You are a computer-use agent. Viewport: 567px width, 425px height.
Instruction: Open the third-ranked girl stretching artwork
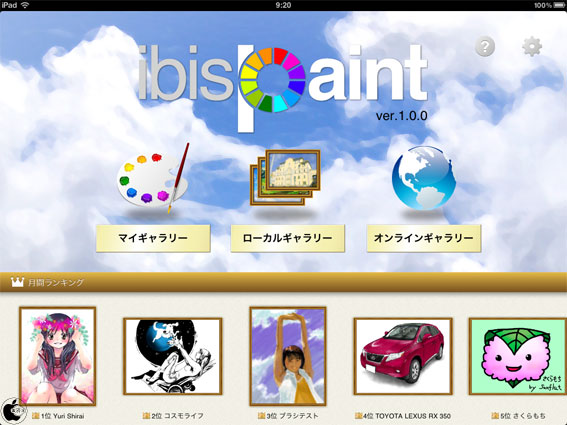[x=288, y=356]
